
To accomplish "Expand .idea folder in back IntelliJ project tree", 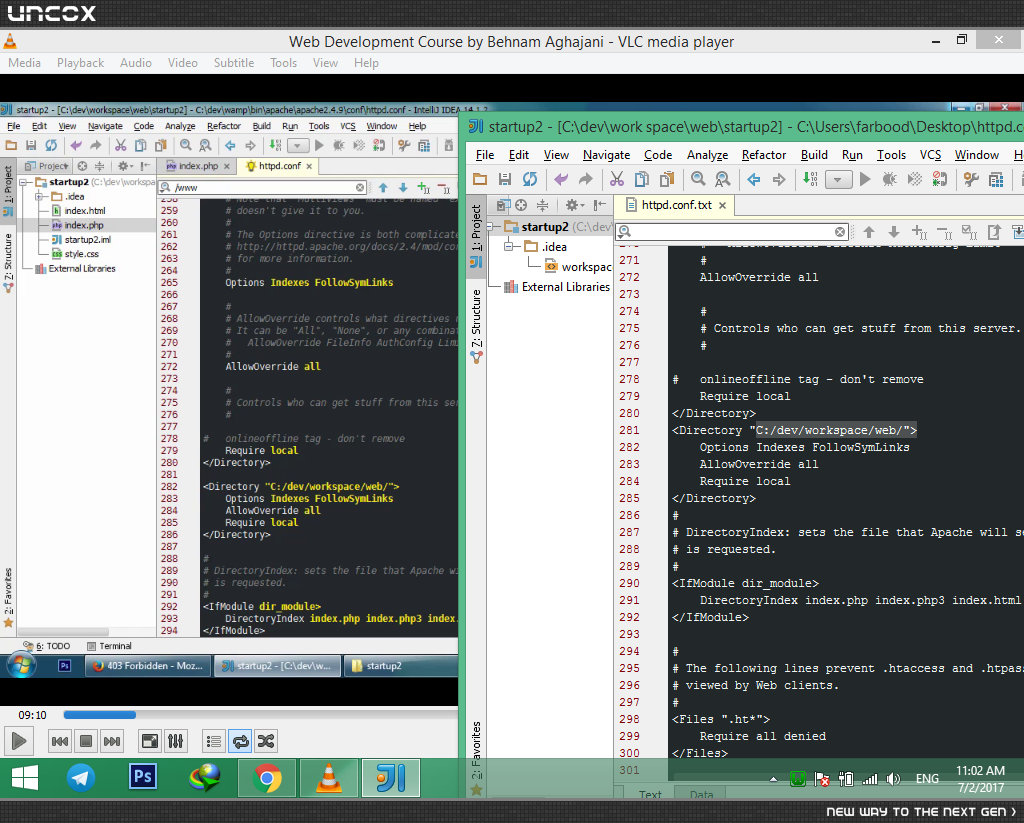I will [x=39, y=197].
